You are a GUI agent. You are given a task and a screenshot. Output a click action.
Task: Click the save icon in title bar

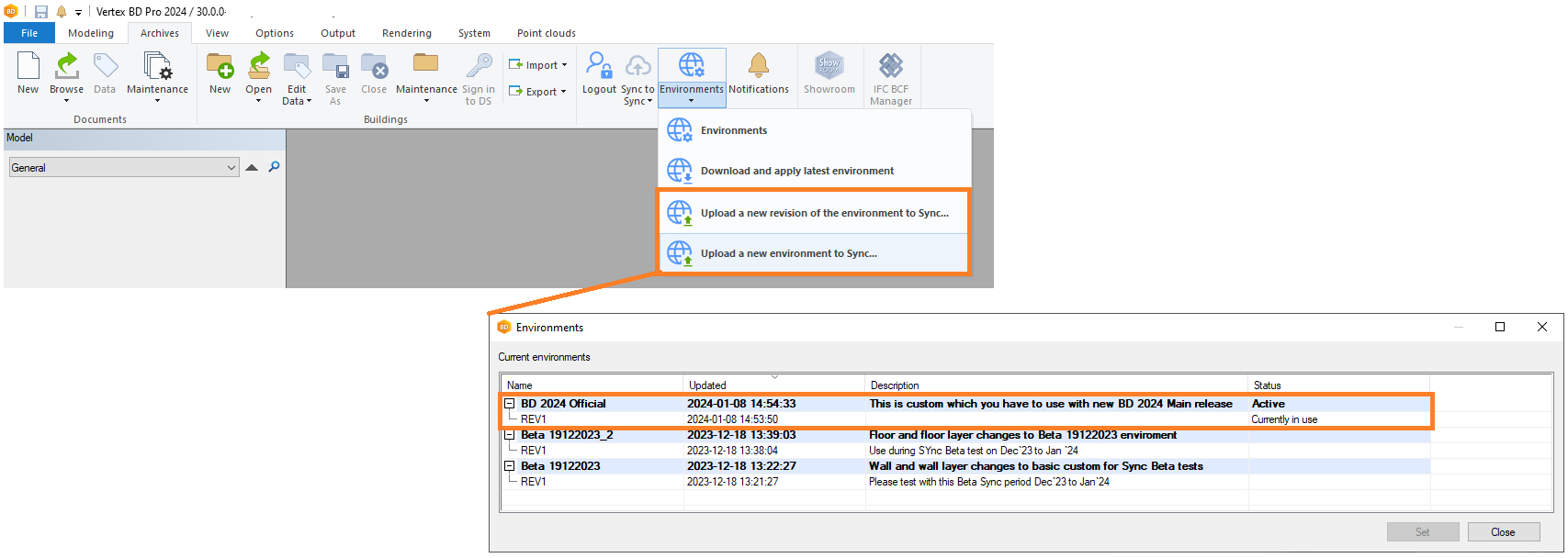pyautogui.click(x=41, y=12)
